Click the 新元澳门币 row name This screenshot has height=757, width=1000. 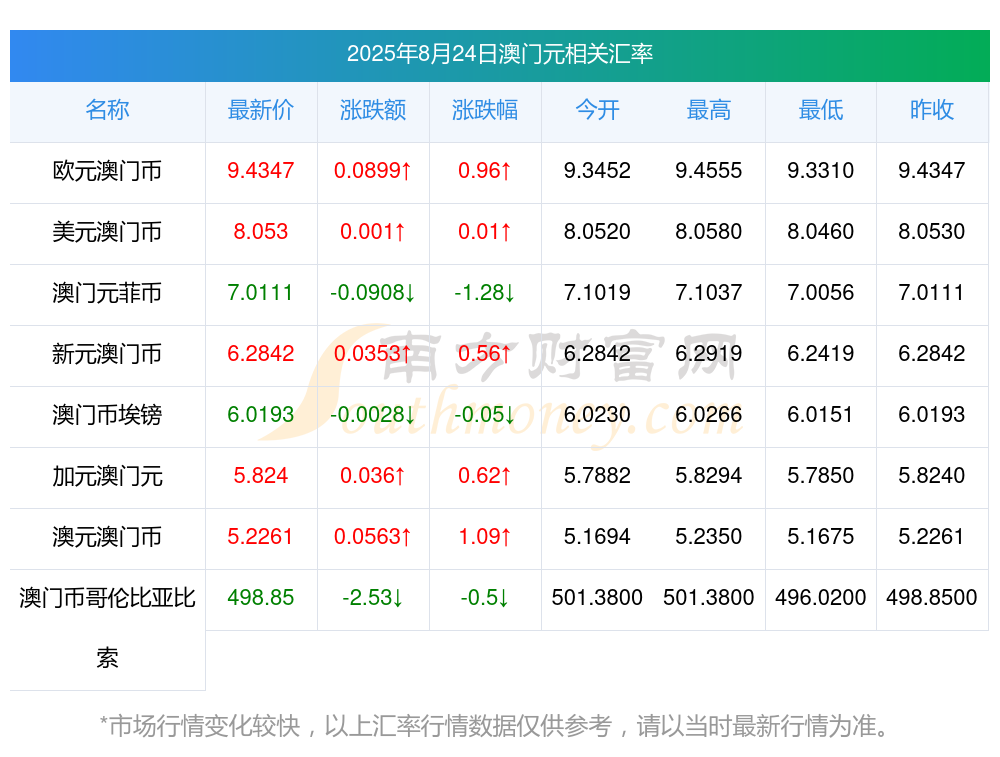107,353
